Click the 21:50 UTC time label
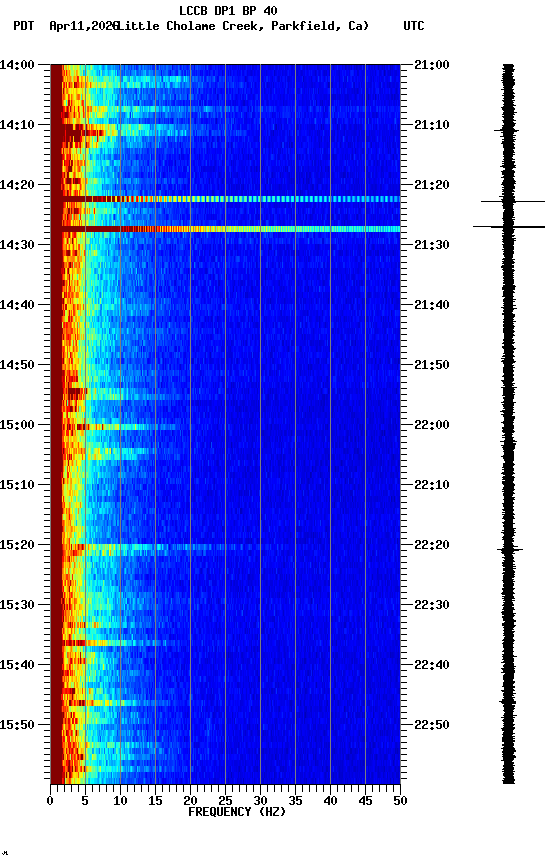 (432, 365)
